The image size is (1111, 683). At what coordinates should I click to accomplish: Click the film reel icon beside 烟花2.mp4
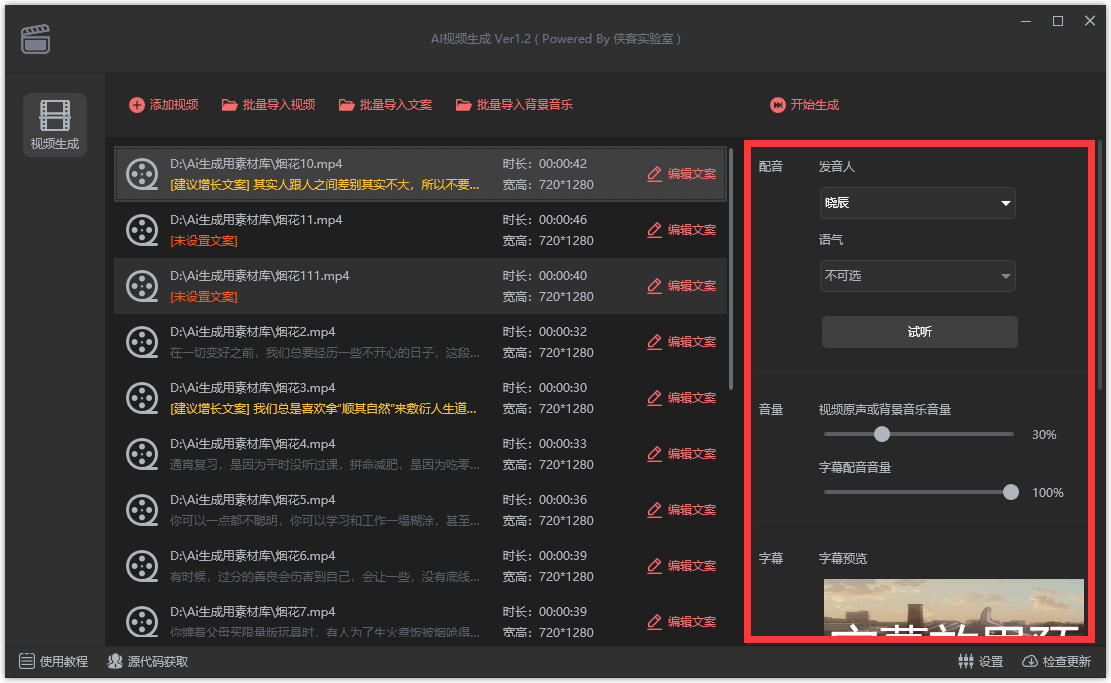142,341
